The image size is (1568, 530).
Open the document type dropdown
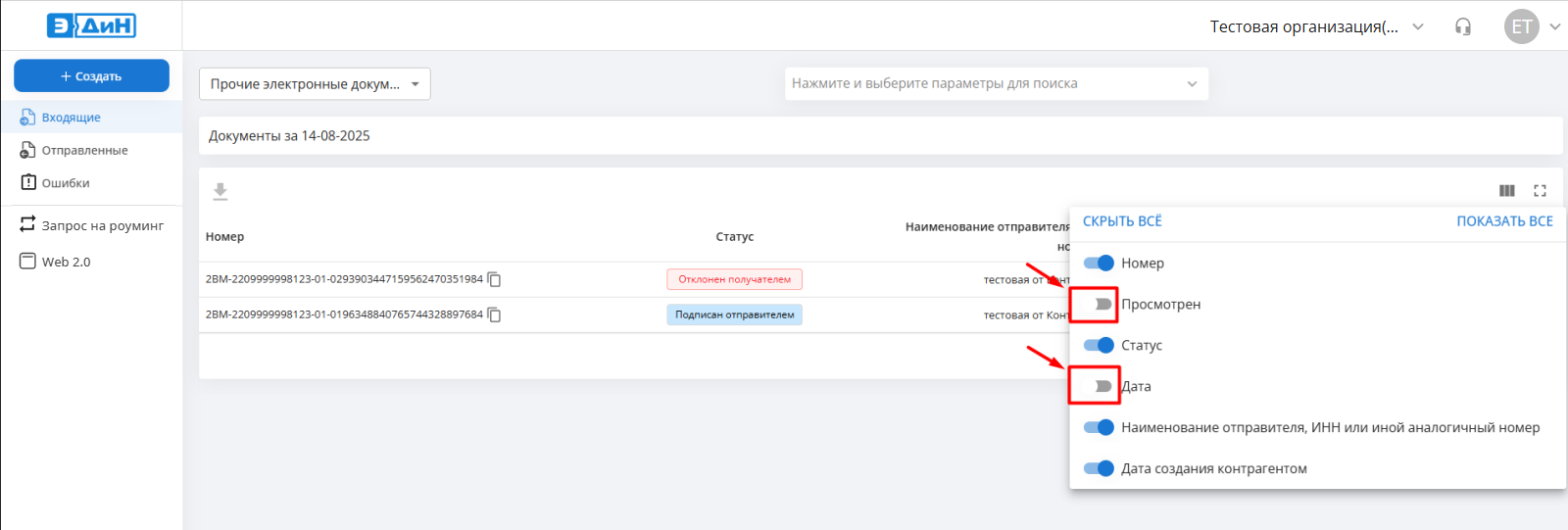[x=315, y=84]
